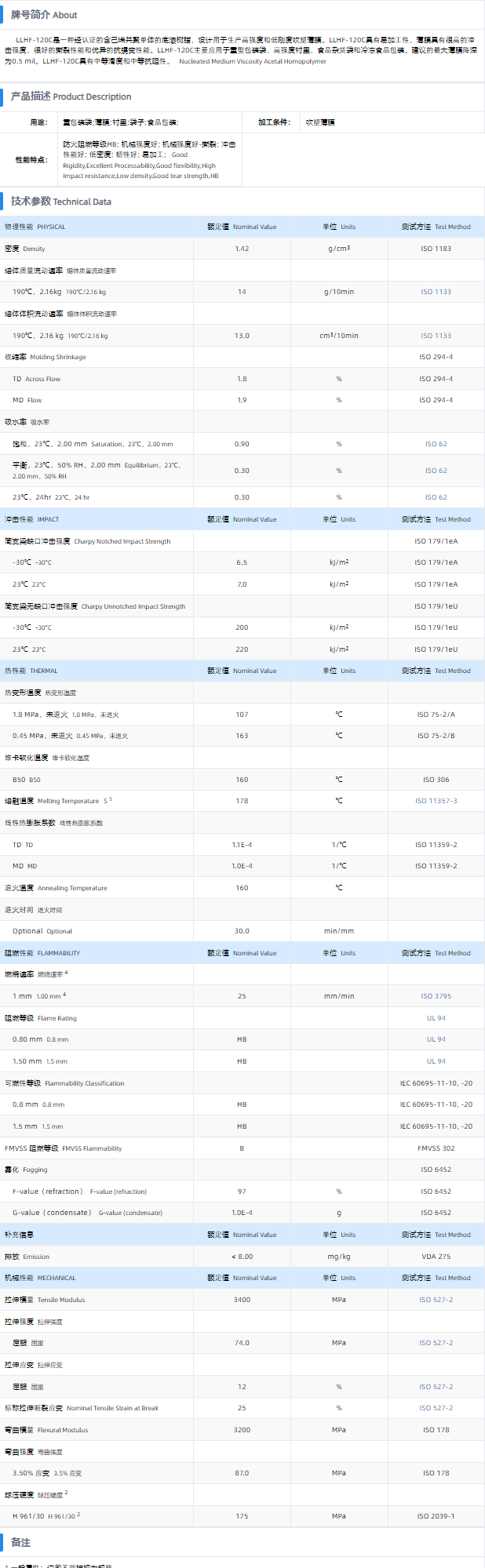The width and height of the screenshot is (485, 1568).
Task: Click UL 94 link in 1.50 mm row
Action: [436, 1061]
